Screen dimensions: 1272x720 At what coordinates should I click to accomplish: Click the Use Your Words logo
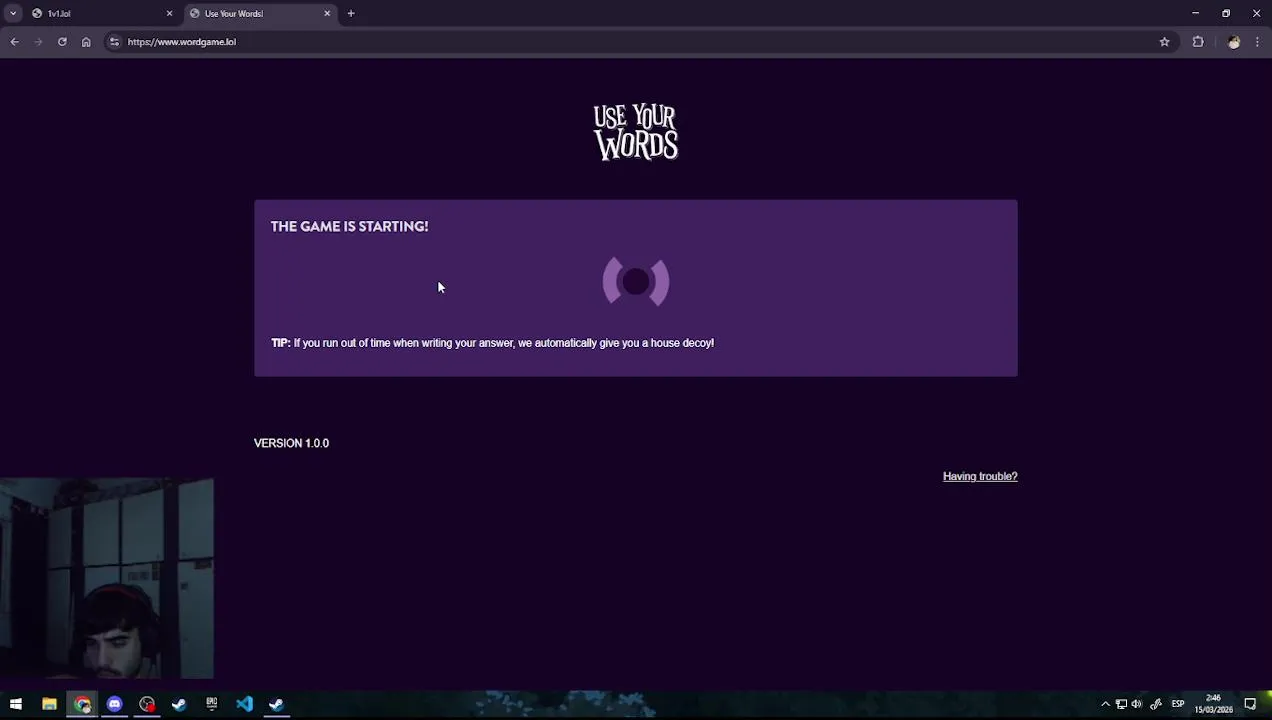636,132
